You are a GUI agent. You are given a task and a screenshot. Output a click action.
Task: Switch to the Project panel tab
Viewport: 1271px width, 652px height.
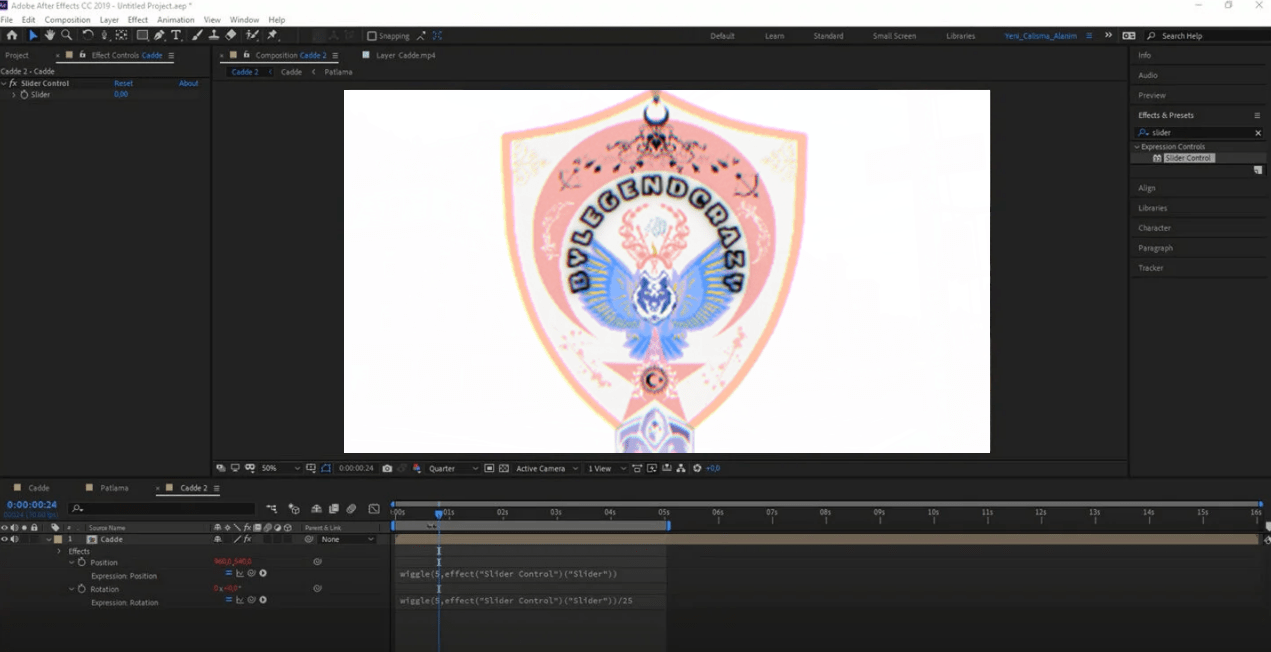click(17, 55)
